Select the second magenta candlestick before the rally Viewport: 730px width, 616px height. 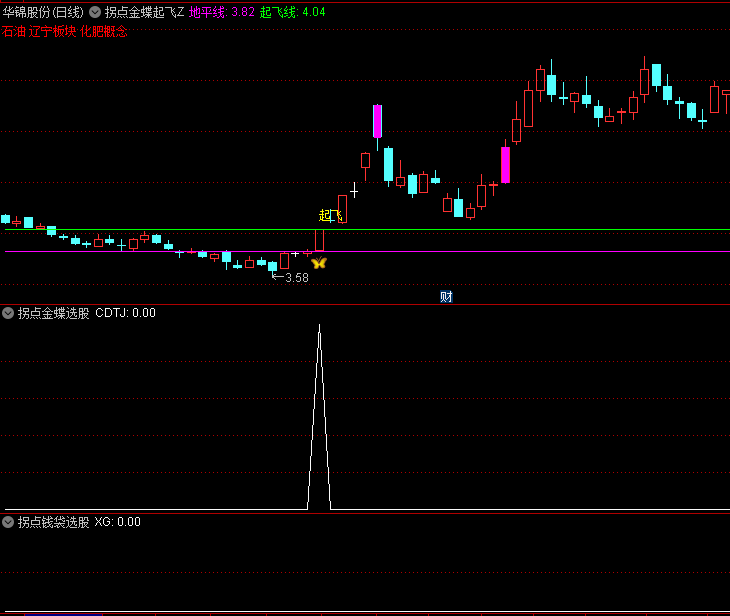[x=505, y=164]
